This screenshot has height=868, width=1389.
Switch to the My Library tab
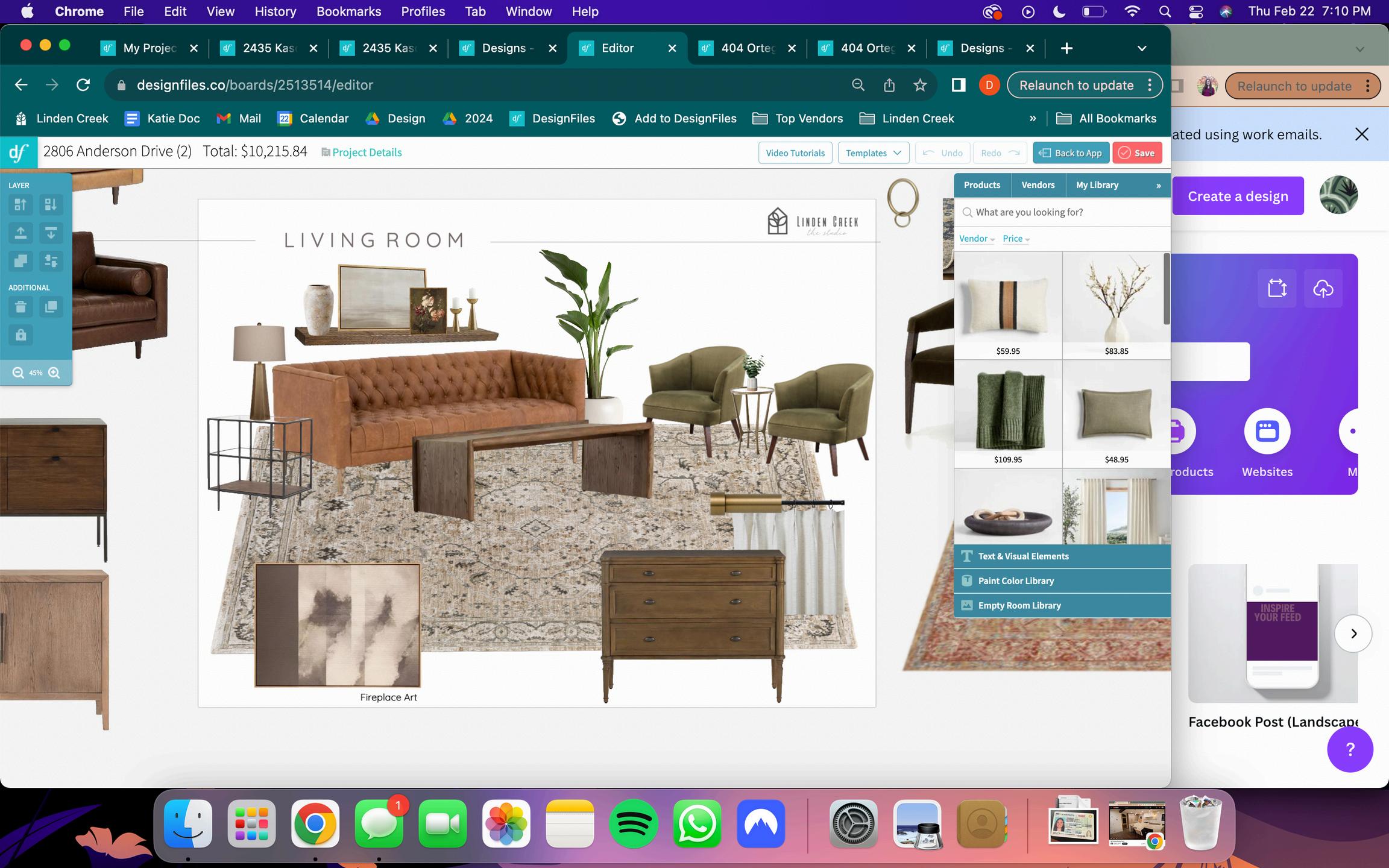click(1097, 185)
